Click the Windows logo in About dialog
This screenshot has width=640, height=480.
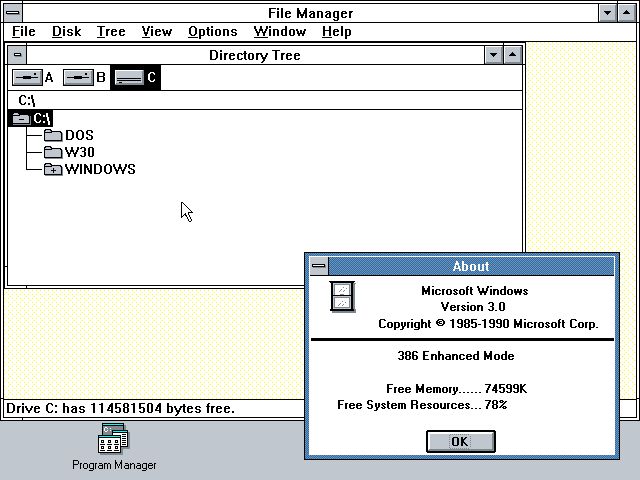[342, 296]
